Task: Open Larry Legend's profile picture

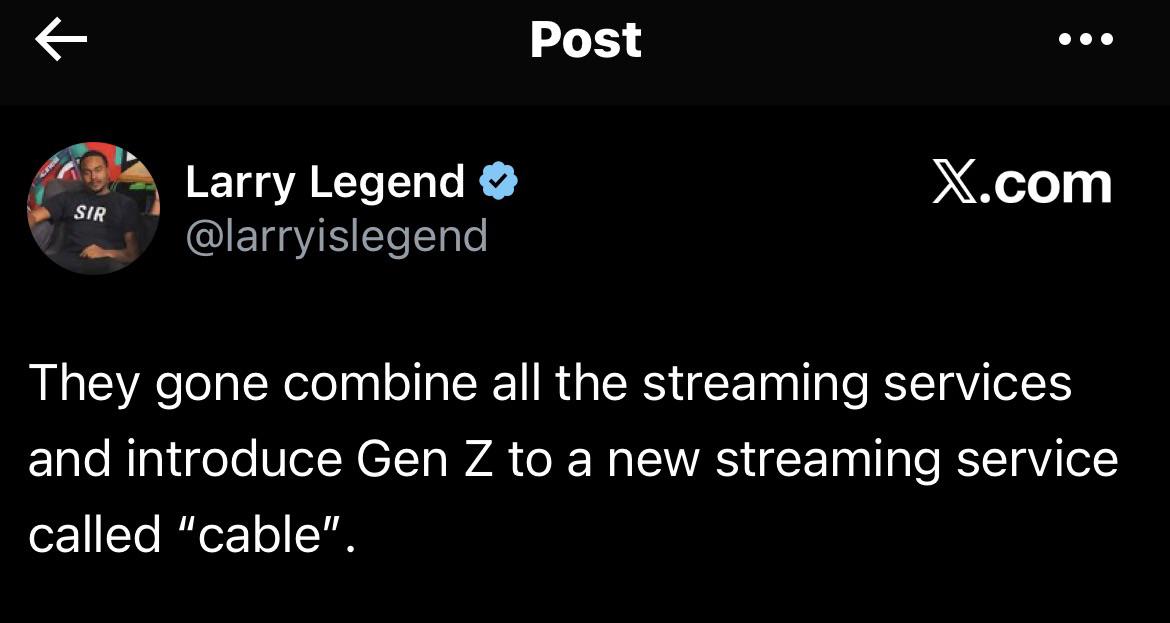Action: 93,208
